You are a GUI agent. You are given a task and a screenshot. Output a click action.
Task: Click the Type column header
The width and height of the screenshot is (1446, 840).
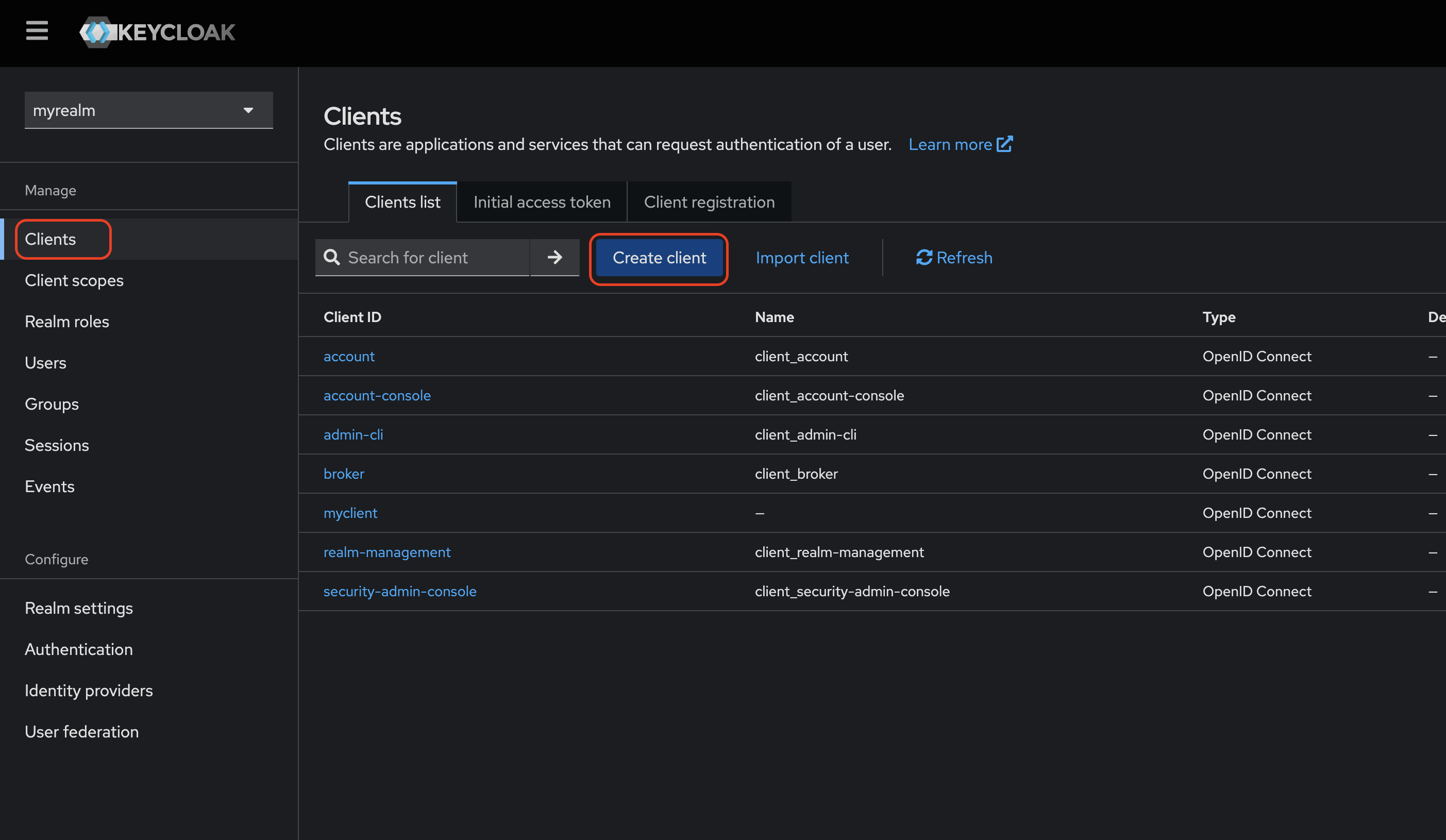point(1219,317)
